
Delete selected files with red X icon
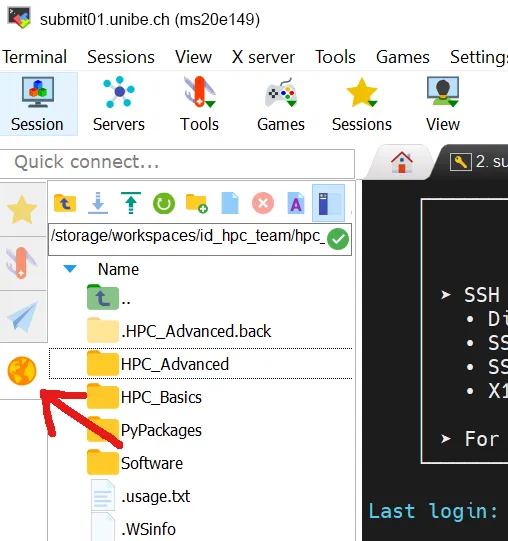coord(263,203)
